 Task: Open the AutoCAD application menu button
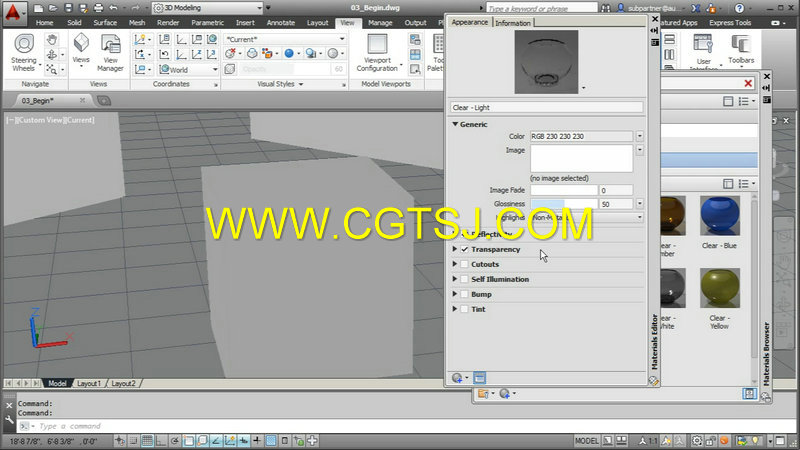(x=13, y=12)
